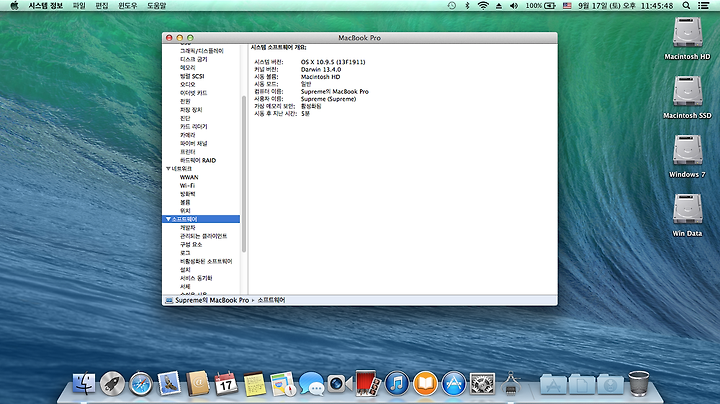Open Trash in the Dock
The image size is (720, 404).
tap(639, 383)
